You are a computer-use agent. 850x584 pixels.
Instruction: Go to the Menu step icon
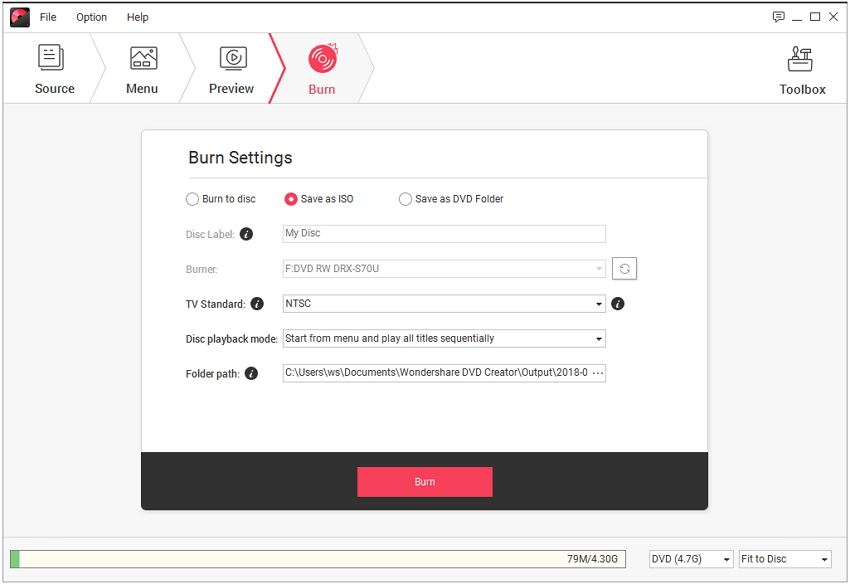[x=143, y=58]
